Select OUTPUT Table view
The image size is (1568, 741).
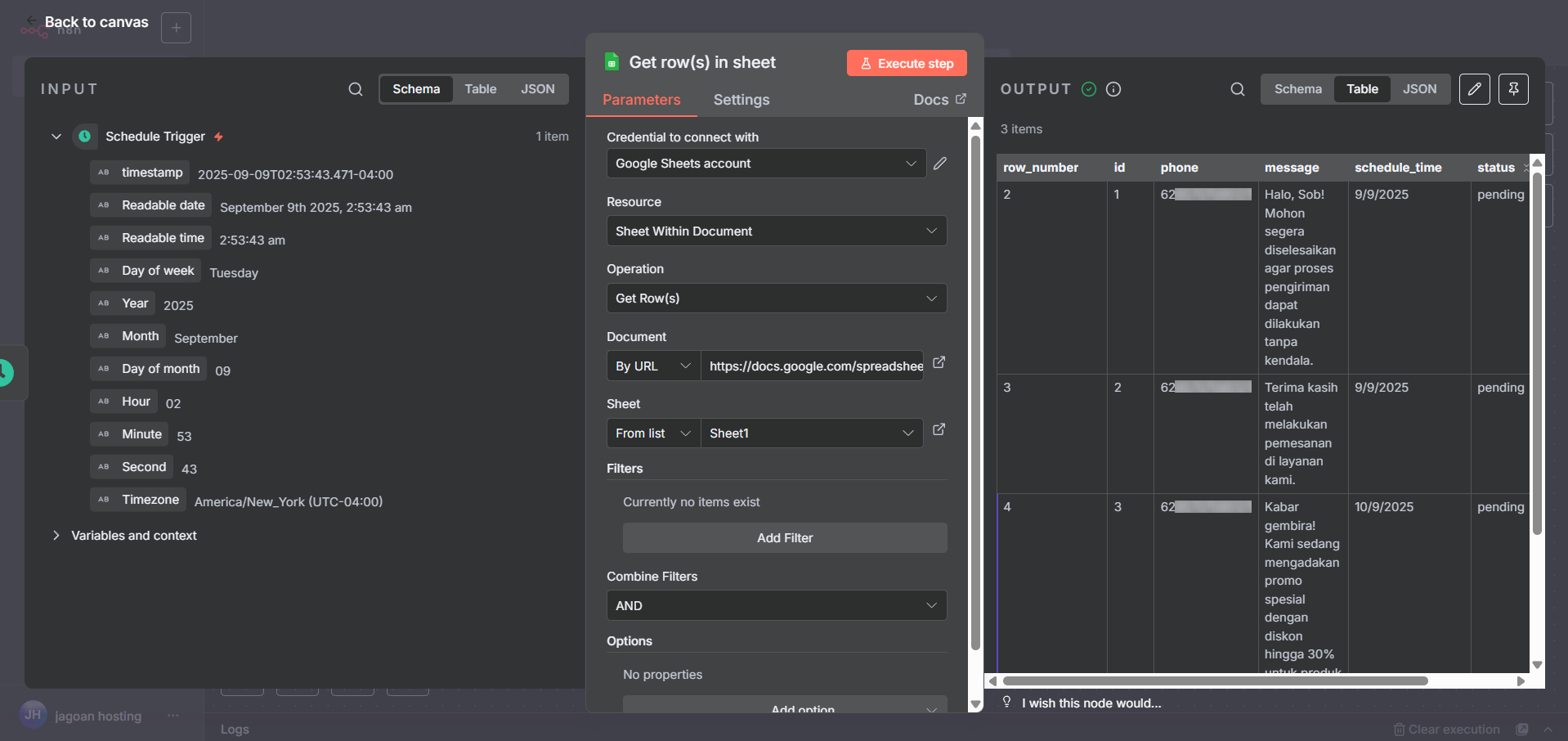point(1362,89)
